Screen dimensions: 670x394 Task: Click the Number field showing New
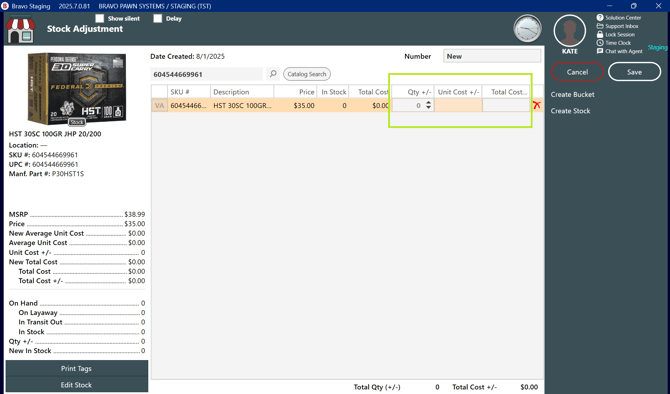(x=492, y=56)
